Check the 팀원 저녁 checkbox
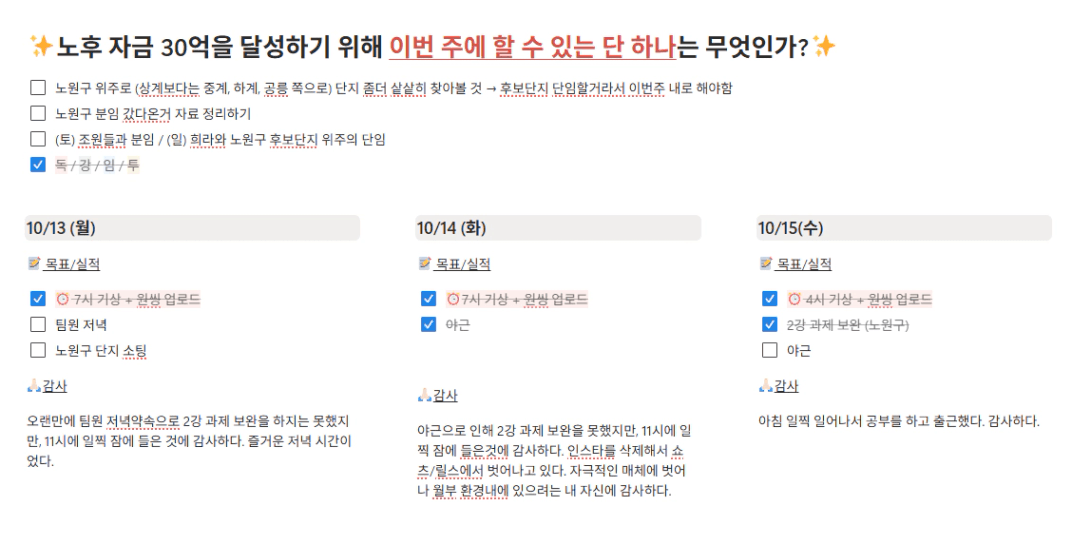1091x545 pixels. (38, 324)
